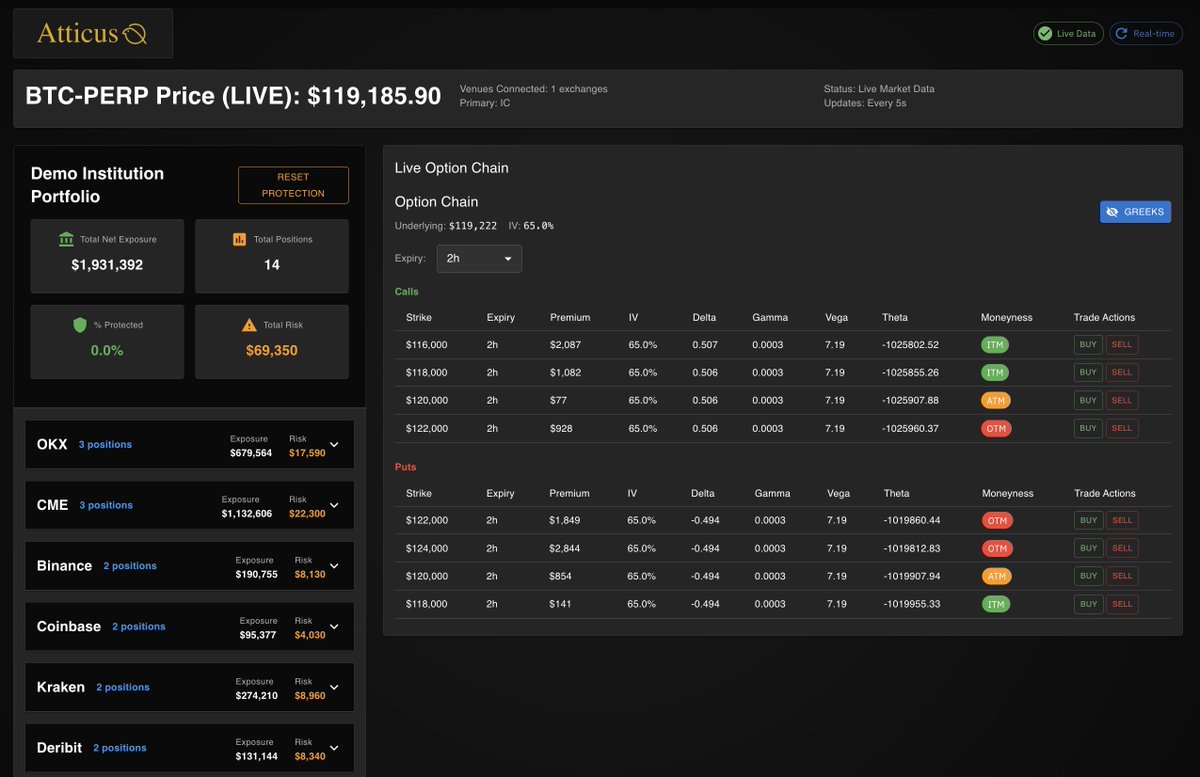Click the RESET PROTECTION button
The width and height of the screenshot is (1200, 777).
coord(293,185)
